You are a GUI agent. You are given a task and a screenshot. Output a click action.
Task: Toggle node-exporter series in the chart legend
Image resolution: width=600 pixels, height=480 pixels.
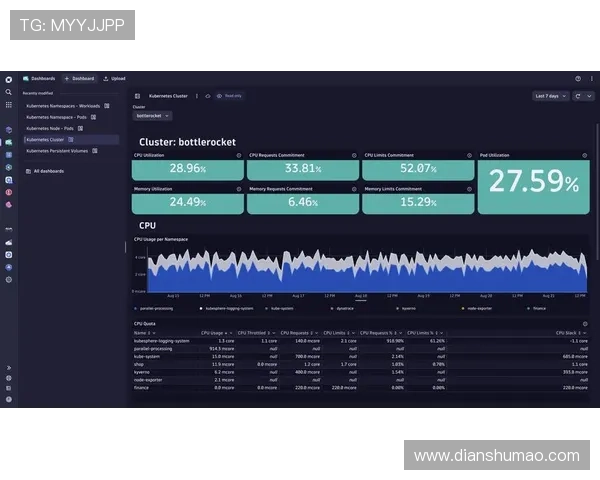(x=477, y=309)
